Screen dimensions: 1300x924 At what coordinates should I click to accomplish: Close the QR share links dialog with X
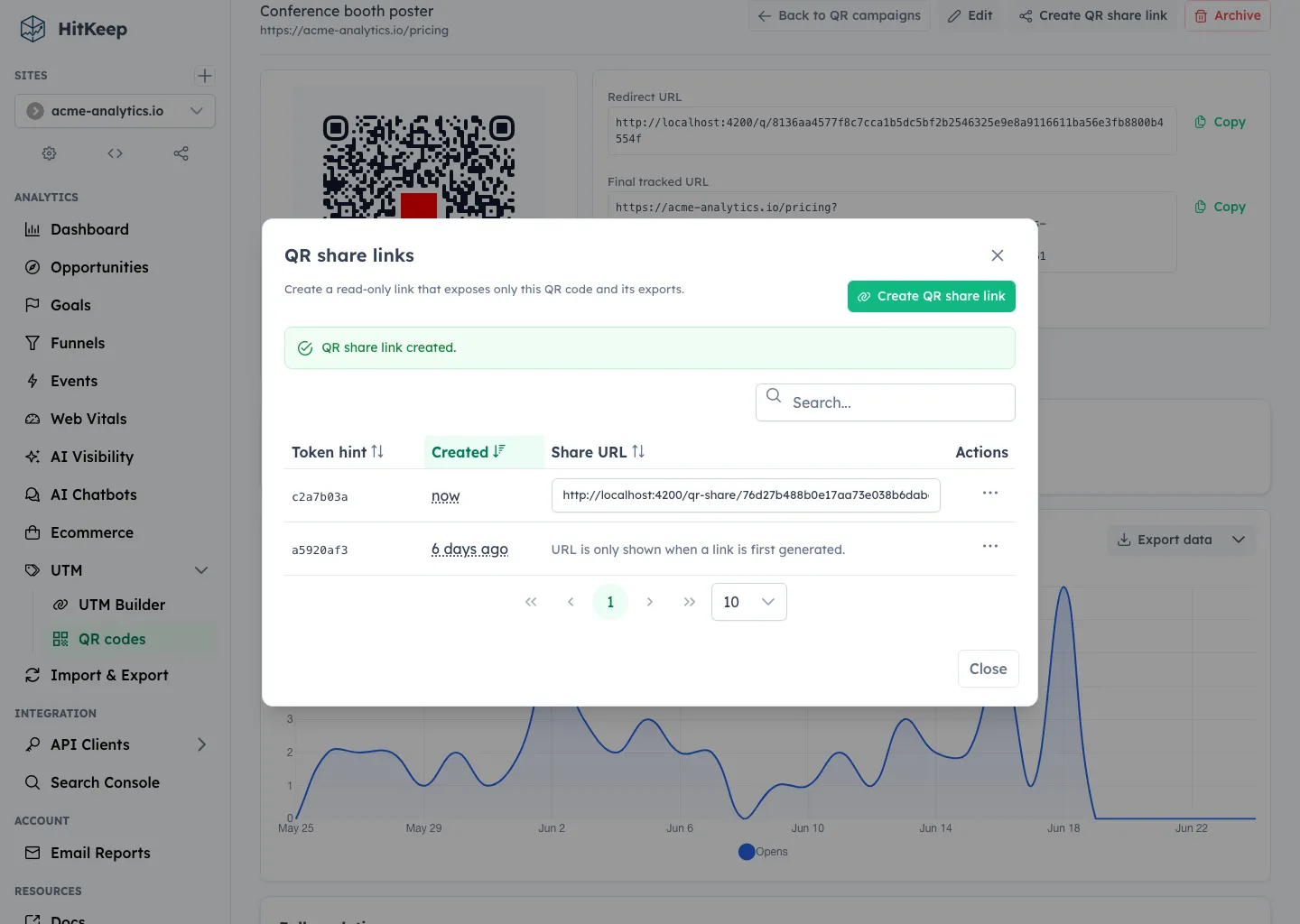click(998, 255)
